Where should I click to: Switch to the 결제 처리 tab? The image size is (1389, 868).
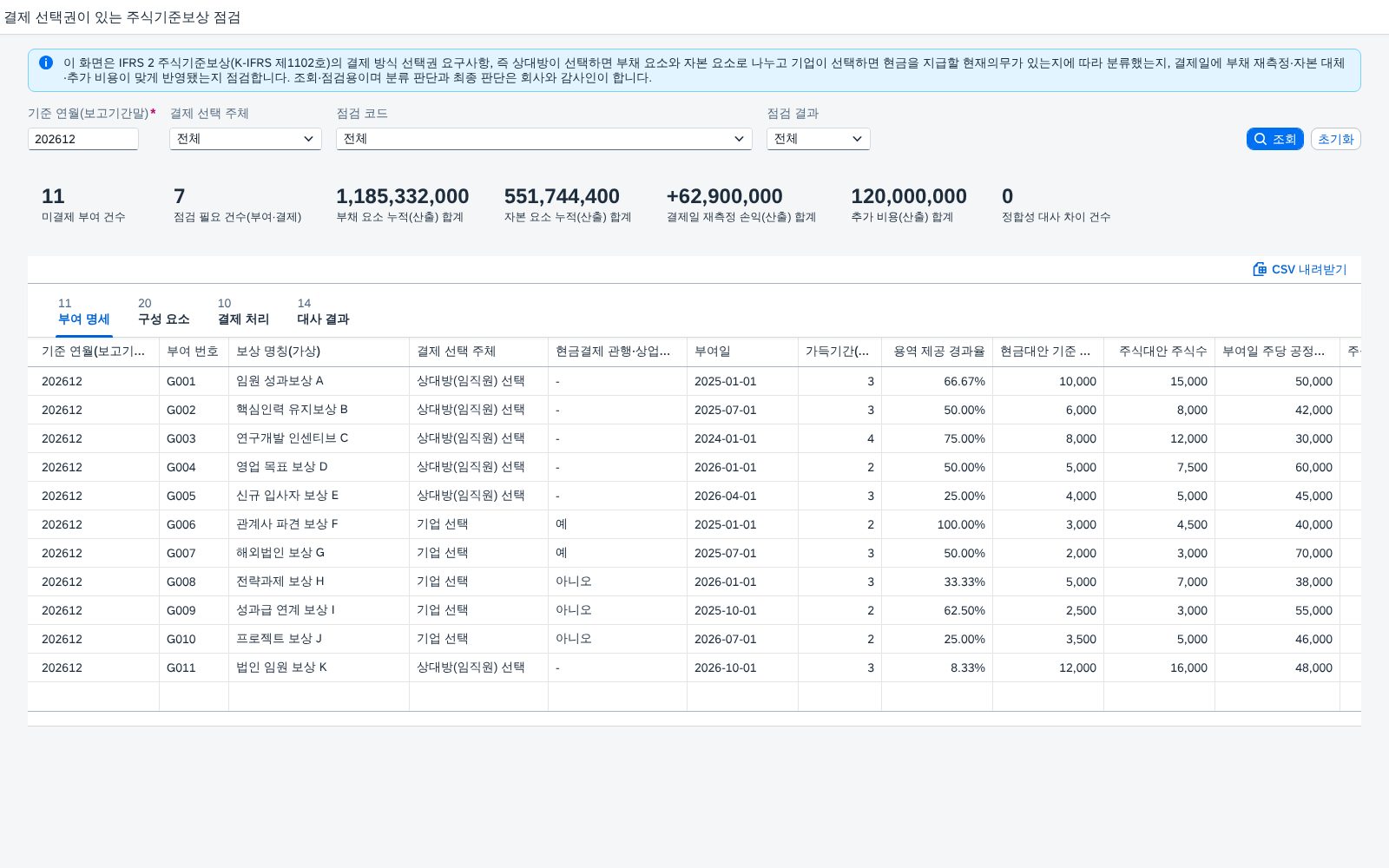243,312
